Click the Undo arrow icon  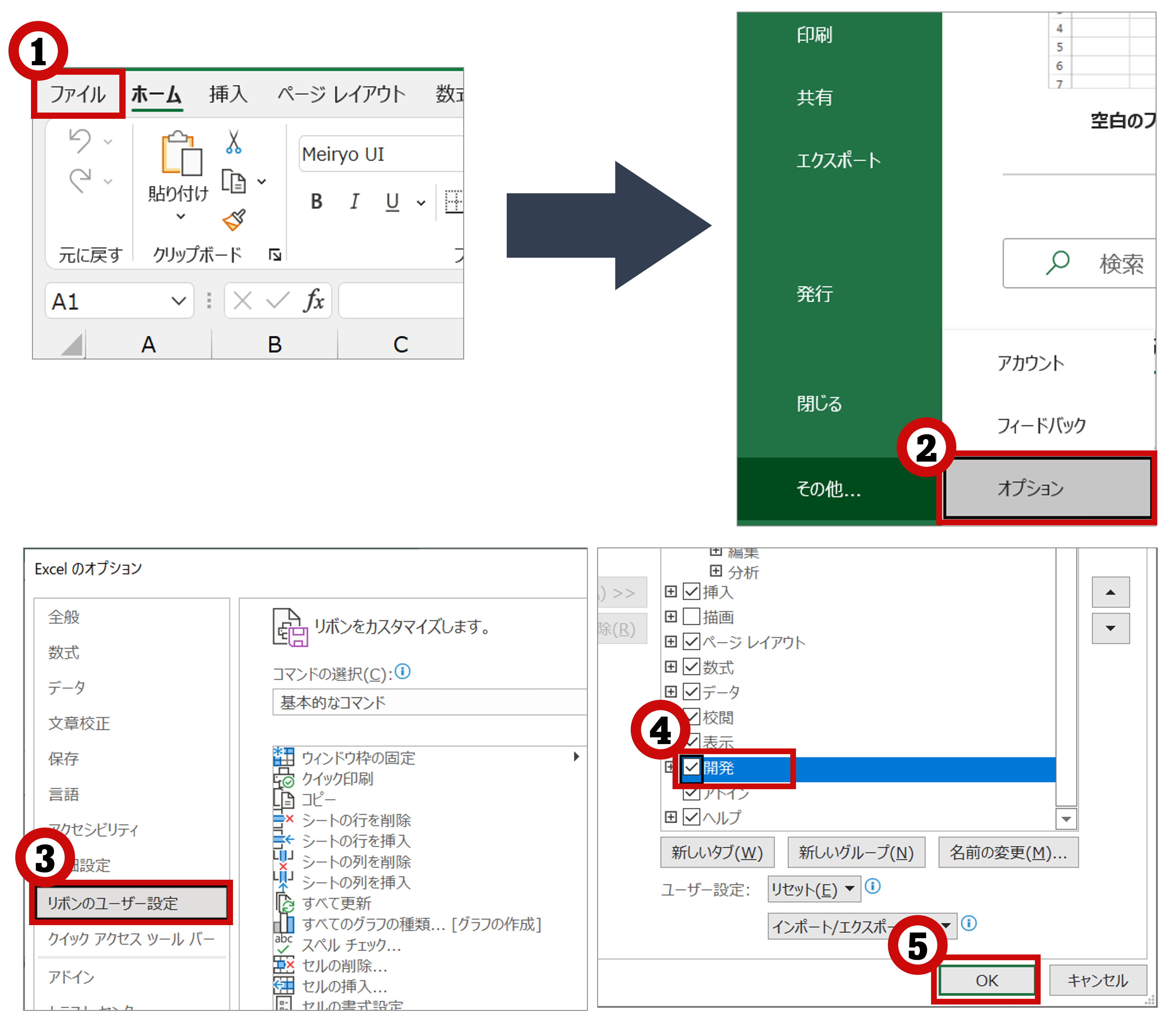(x=80, y=141)
